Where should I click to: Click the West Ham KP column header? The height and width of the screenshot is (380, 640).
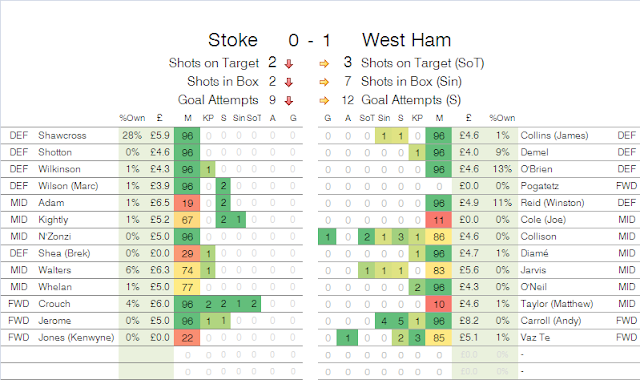coord(417,118)
